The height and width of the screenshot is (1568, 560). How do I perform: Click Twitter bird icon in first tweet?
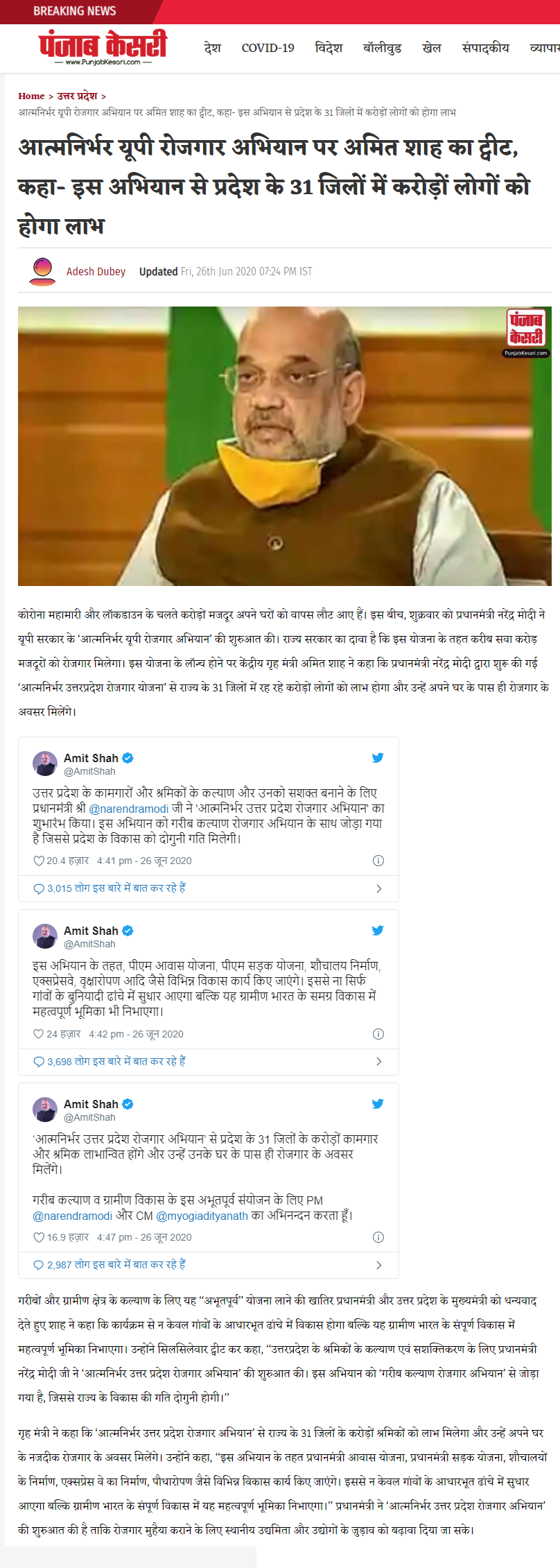[x=378, y=758]
